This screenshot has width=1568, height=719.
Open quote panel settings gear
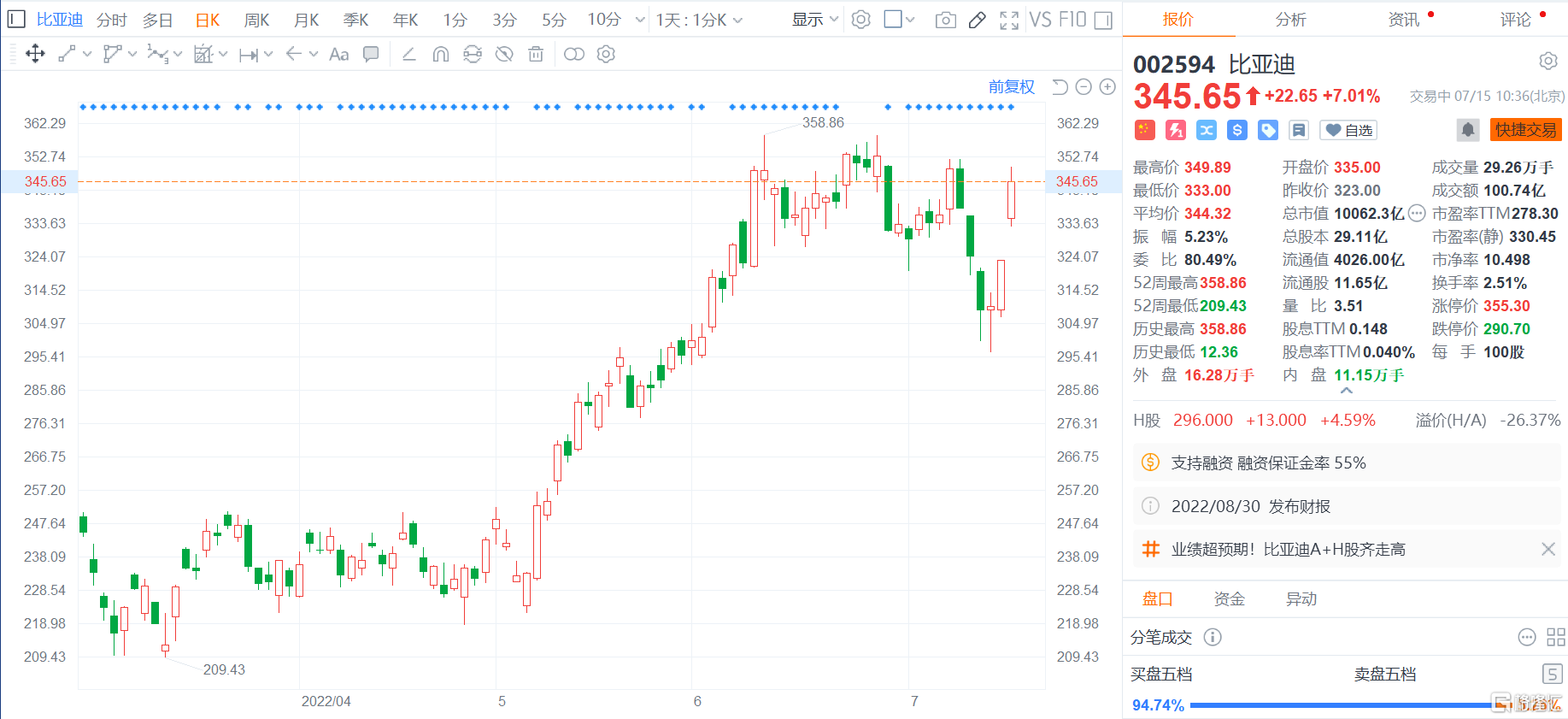(1547, 61)
